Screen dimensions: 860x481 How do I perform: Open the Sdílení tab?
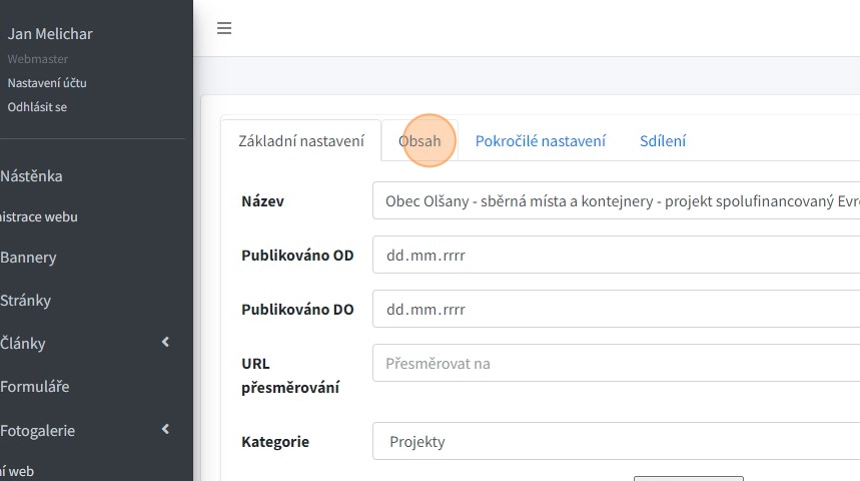663,141
